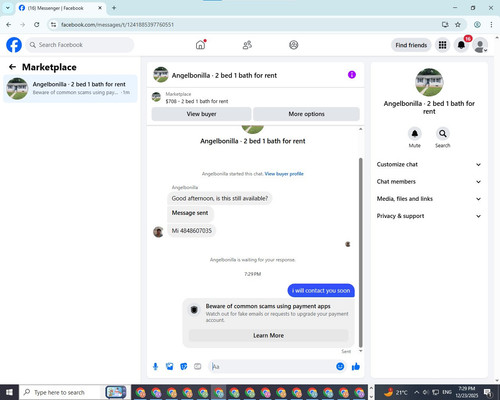The height and width of the screenshot is (400, 500).
Task: Click the 'i will contact you soon' message
Action: 321,291
